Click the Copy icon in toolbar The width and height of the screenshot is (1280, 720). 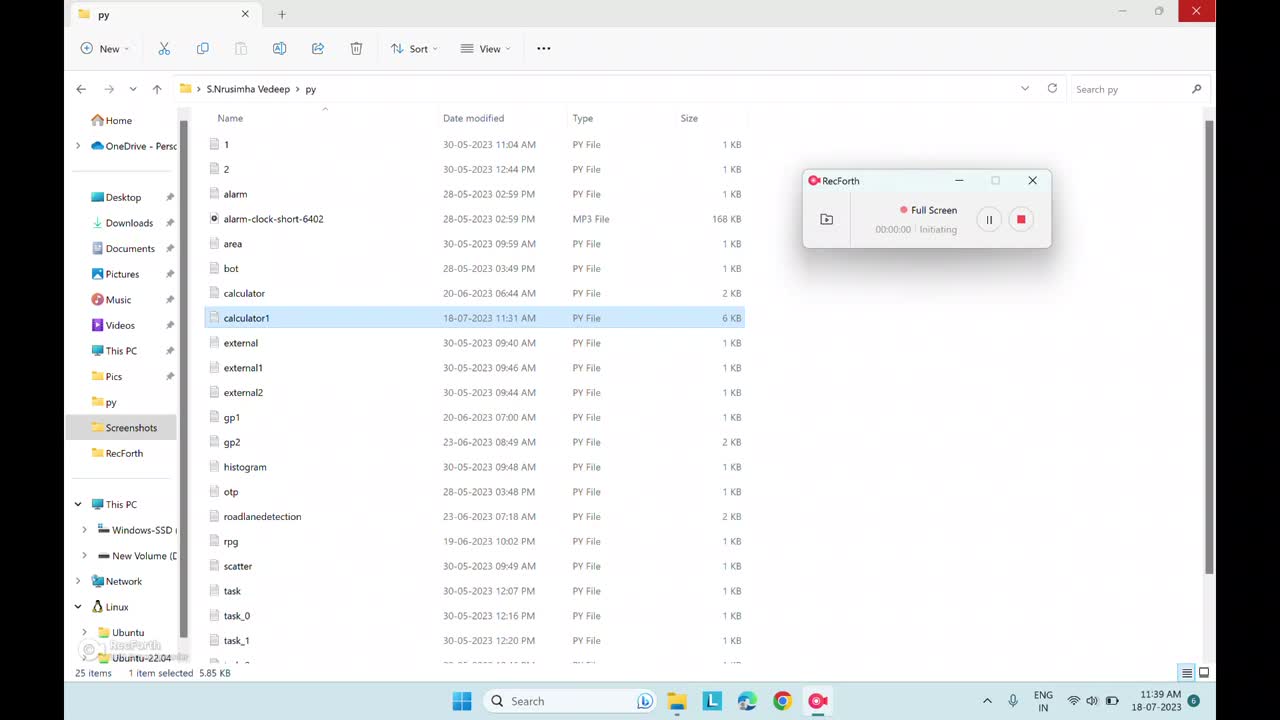pos(203,49)
